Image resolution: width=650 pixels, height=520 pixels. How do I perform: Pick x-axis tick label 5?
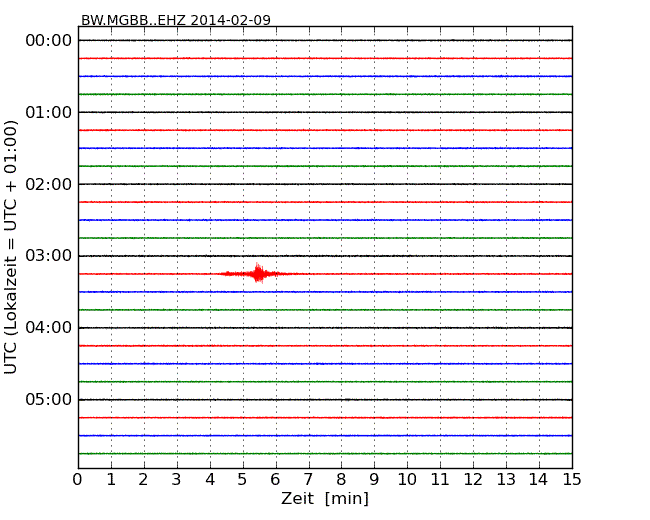(x=243, y=480)
